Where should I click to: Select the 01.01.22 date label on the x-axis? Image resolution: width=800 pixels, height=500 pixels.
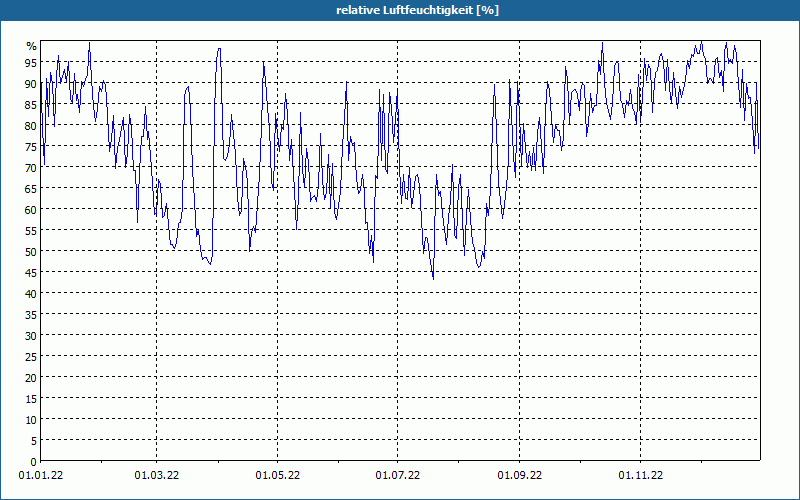point(41,476)
